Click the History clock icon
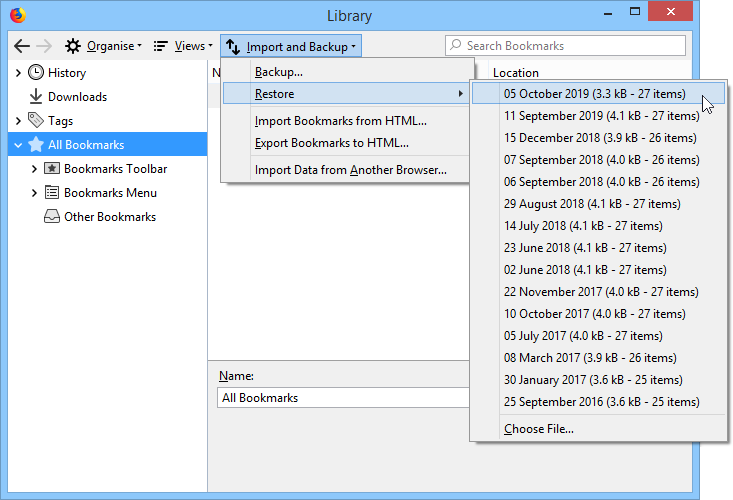The height and width of the screenshot is (500, 733). [x=36, y=72]
